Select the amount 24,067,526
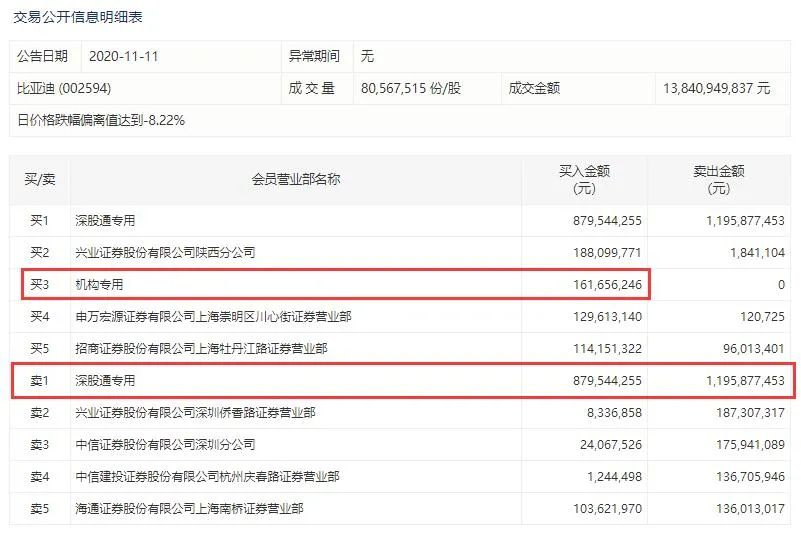Screen dimensions: 801x543 click(x=610, y=445)
